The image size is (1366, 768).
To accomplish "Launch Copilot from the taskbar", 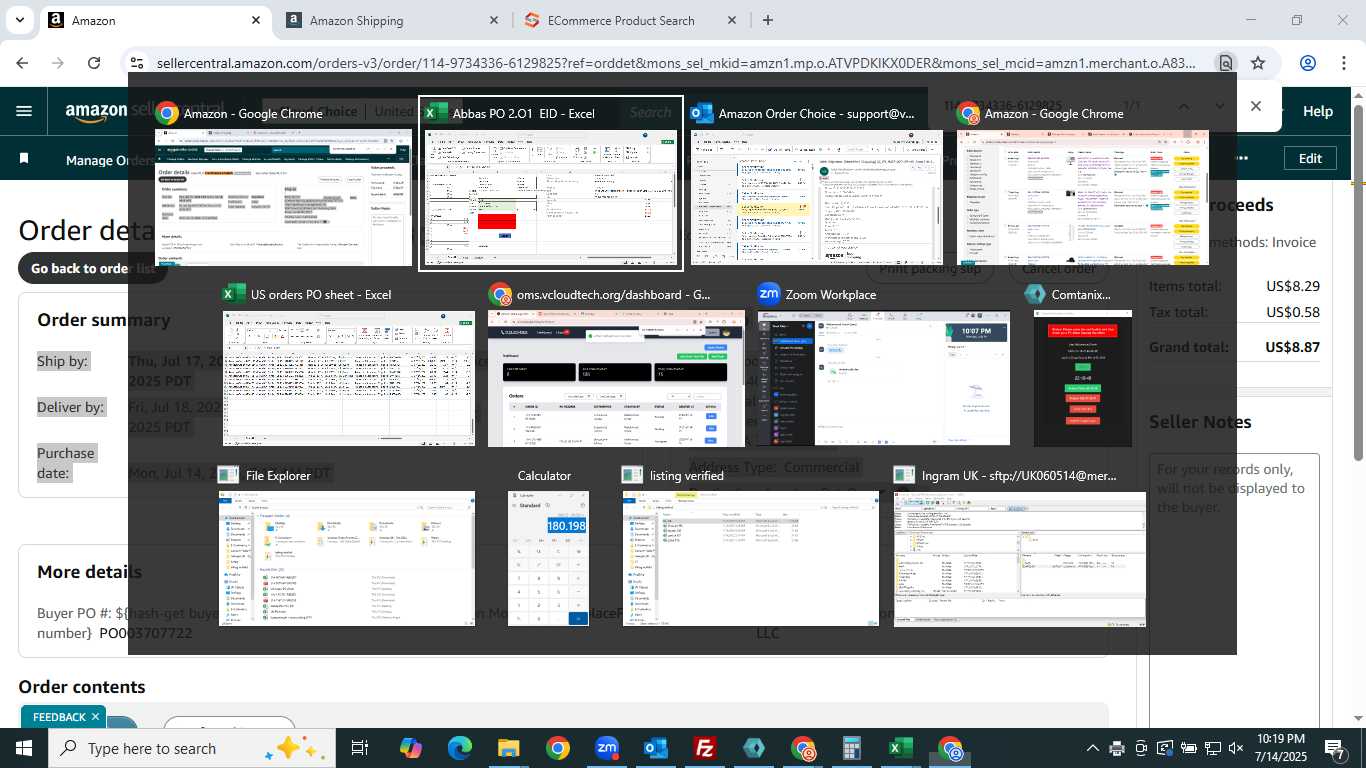I will point(410,748).
